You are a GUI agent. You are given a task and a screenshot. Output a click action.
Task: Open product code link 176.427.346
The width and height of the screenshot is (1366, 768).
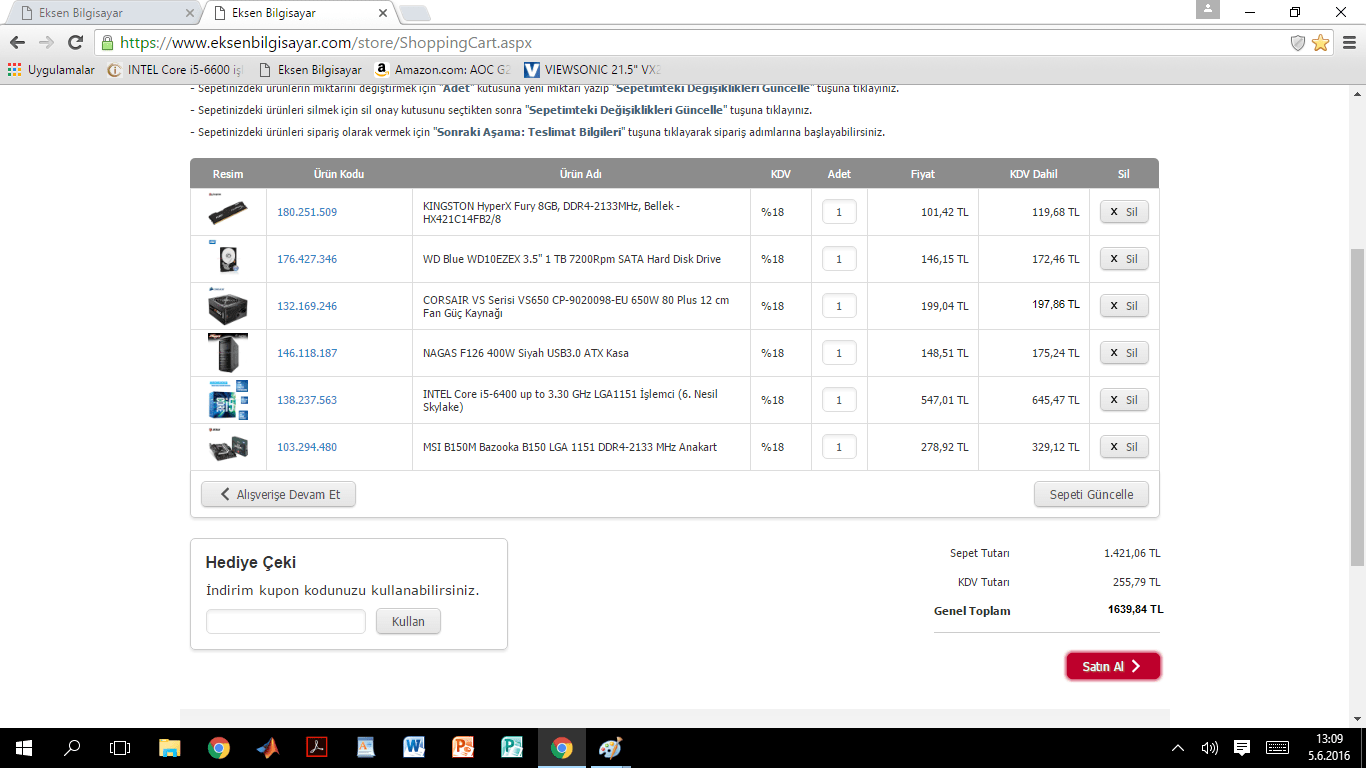(x=307, y=259)
